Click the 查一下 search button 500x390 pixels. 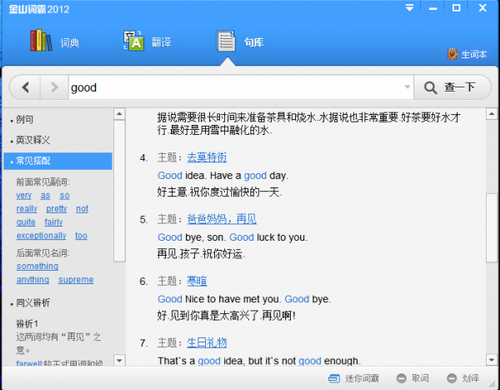[452, 88]
